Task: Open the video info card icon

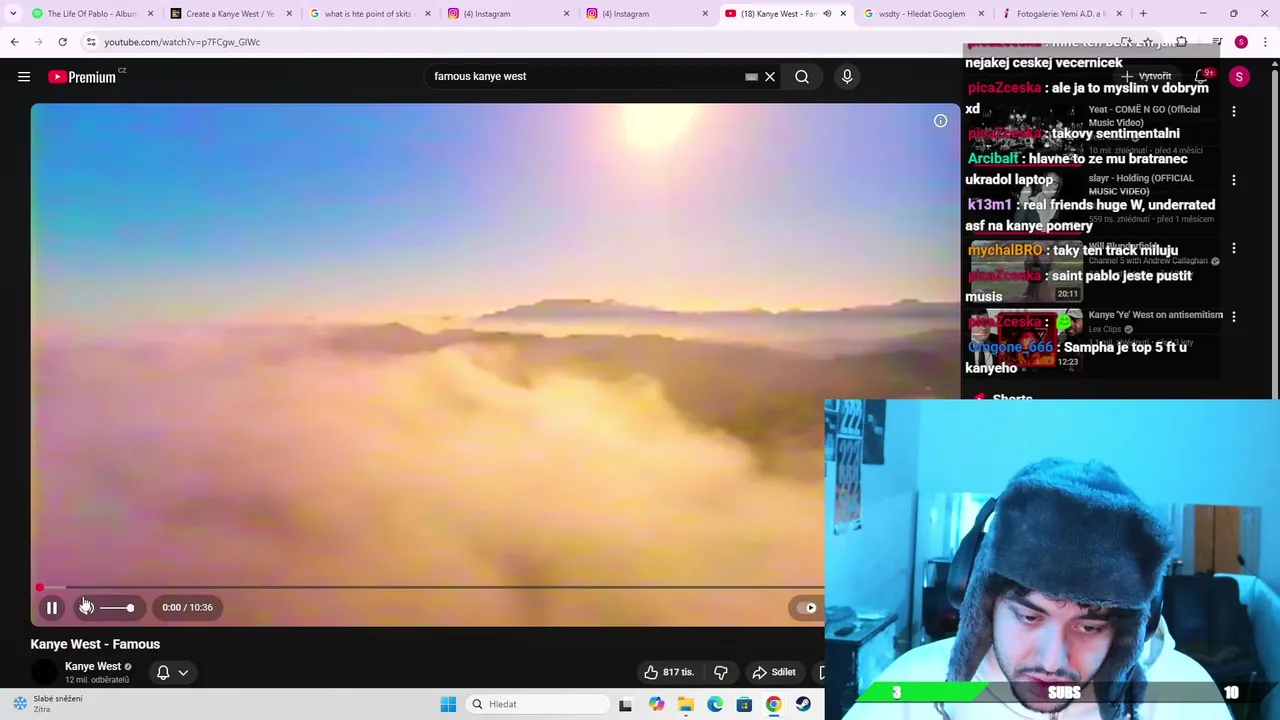Action: (x=940, y=121)
